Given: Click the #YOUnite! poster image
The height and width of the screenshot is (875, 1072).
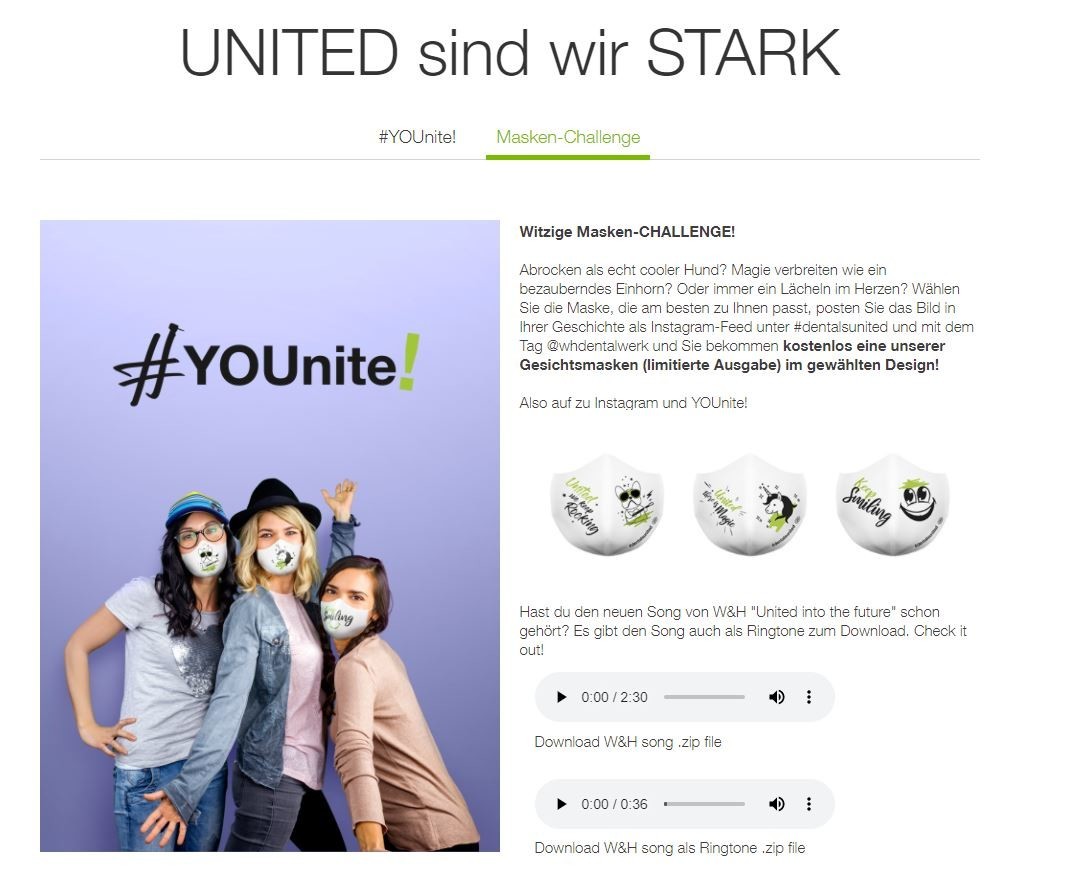Looking at the screenshot, I should (x=270, y=536).
